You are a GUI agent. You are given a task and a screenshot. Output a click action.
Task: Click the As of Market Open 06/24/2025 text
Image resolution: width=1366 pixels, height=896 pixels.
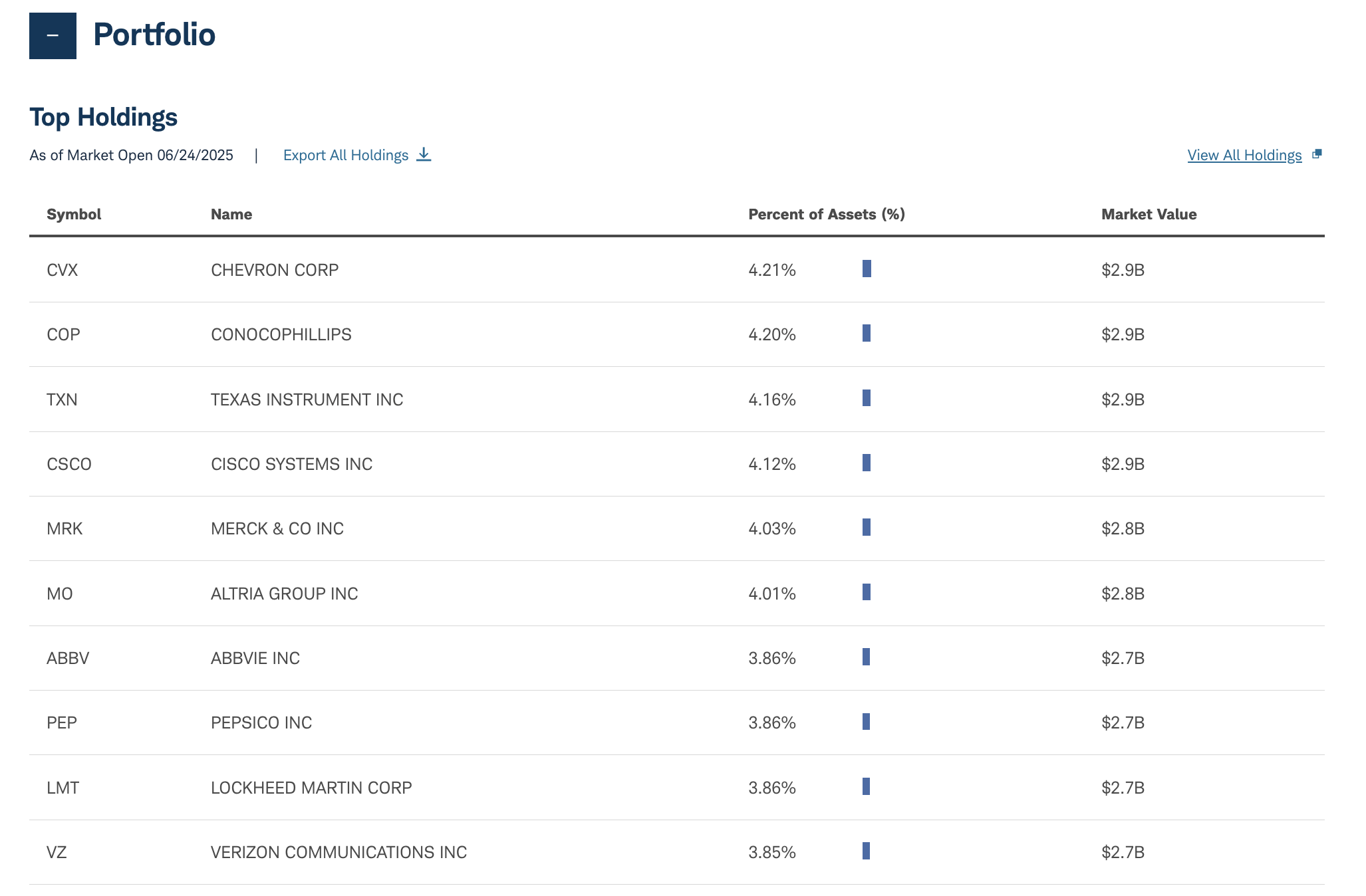[x=131, y=155]
